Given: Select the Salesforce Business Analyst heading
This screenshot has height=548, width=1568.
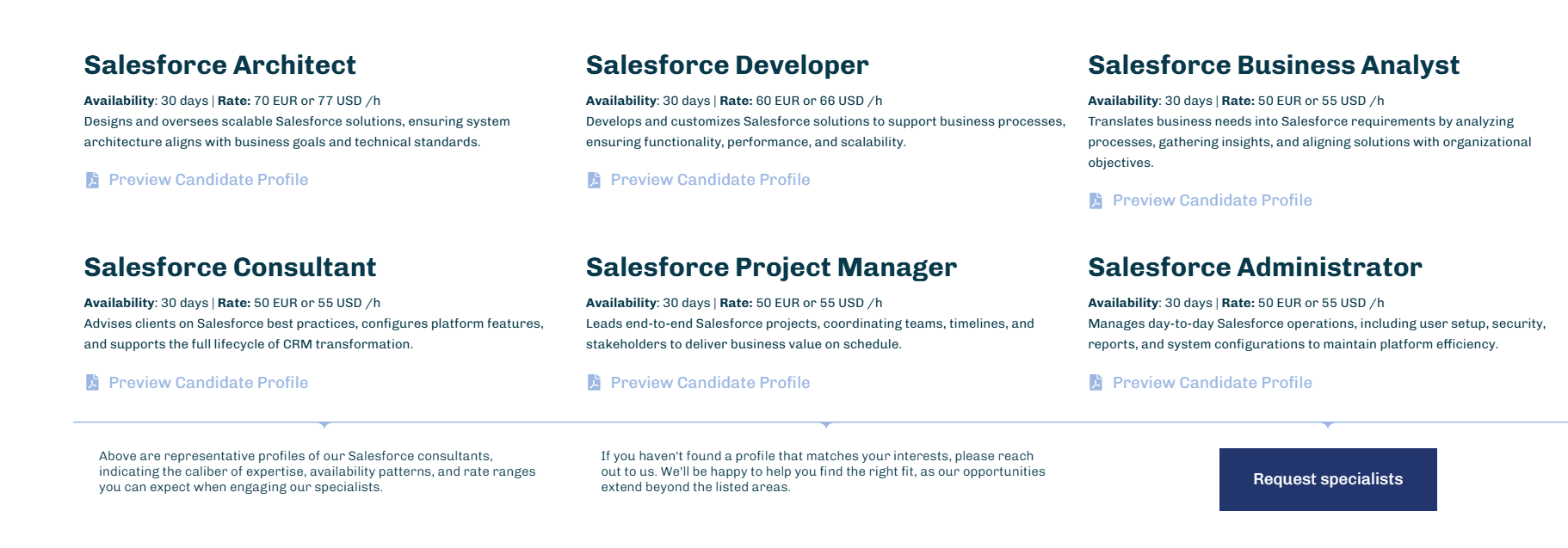Looking at the screenshot, I should click(1274, 65).
